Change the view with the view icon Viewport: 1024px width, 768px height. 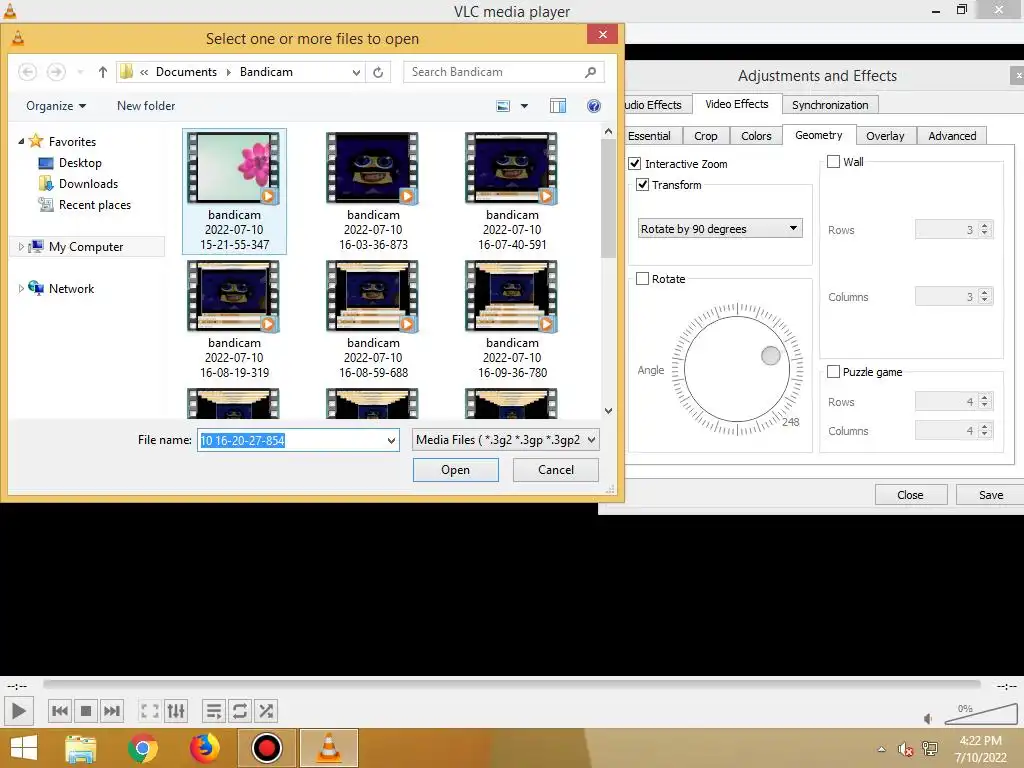point(503,106)
